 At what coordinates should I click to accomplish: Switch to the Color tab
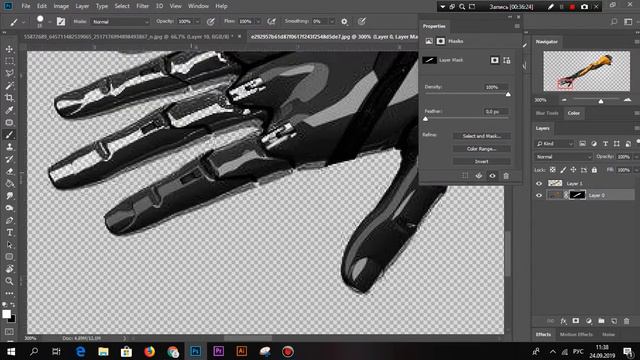coord(573,113)
